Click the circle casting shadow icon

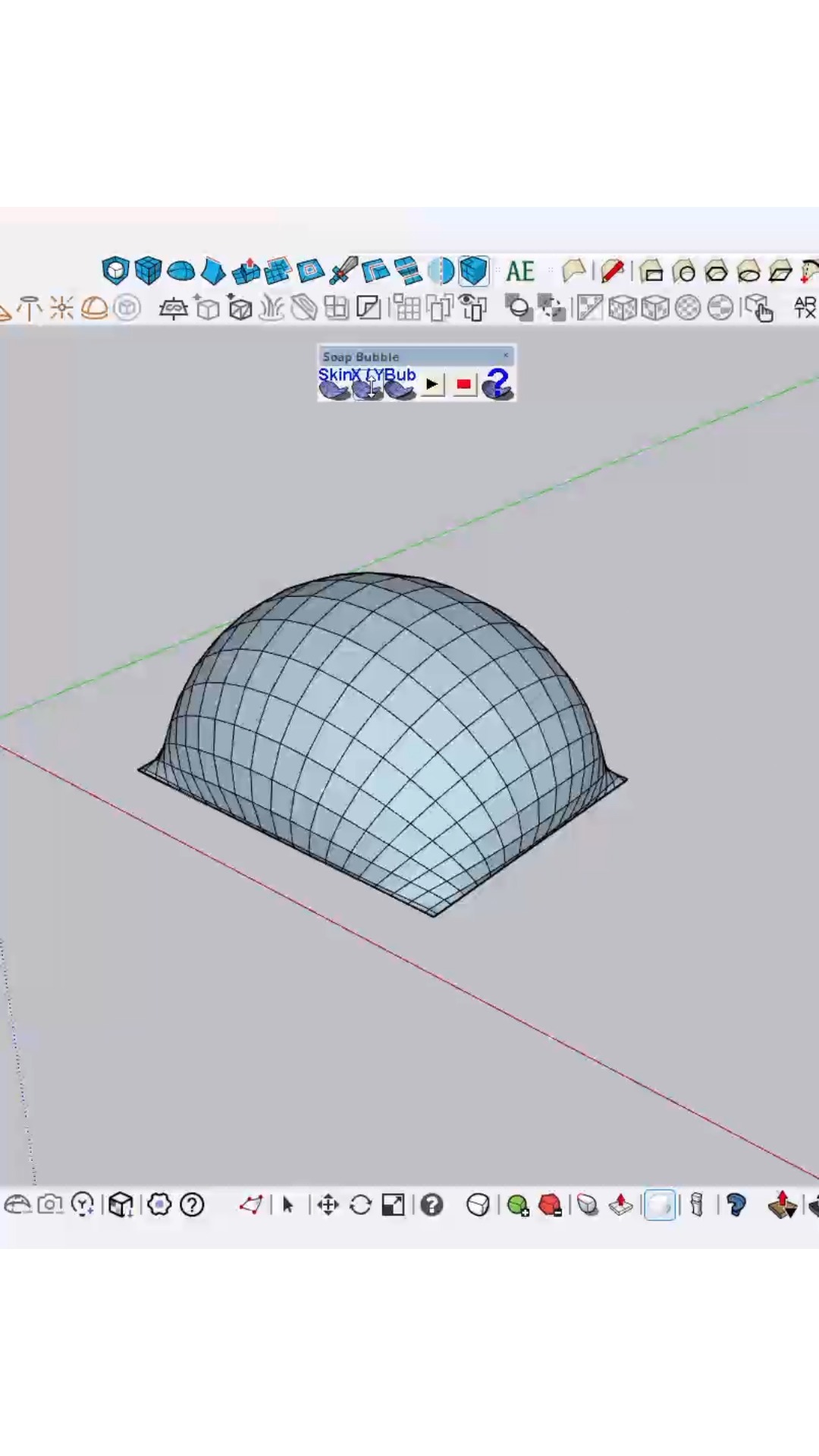coord(519,308)
